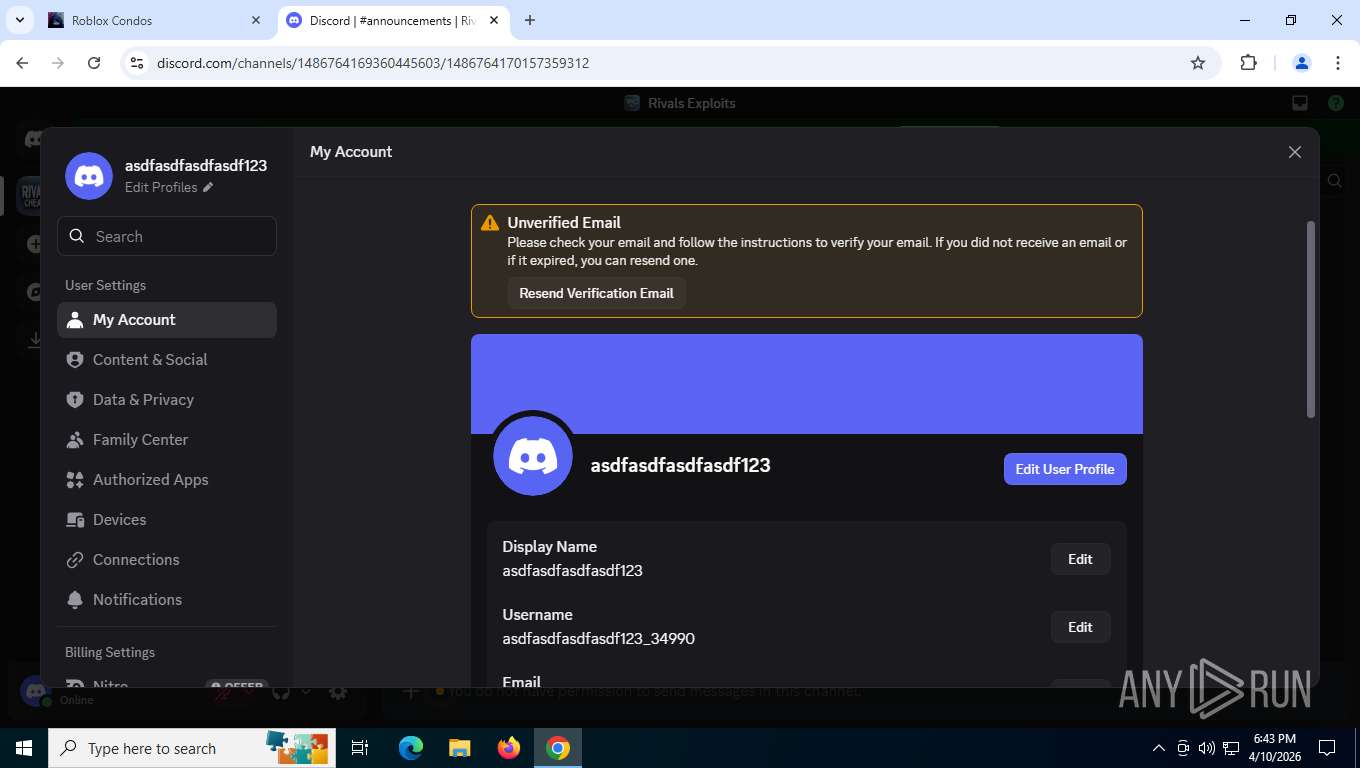This screenshot has height=768, width=1360.
Task: Click the Chrome icon on the taskbar
Action: coord(558,748)
